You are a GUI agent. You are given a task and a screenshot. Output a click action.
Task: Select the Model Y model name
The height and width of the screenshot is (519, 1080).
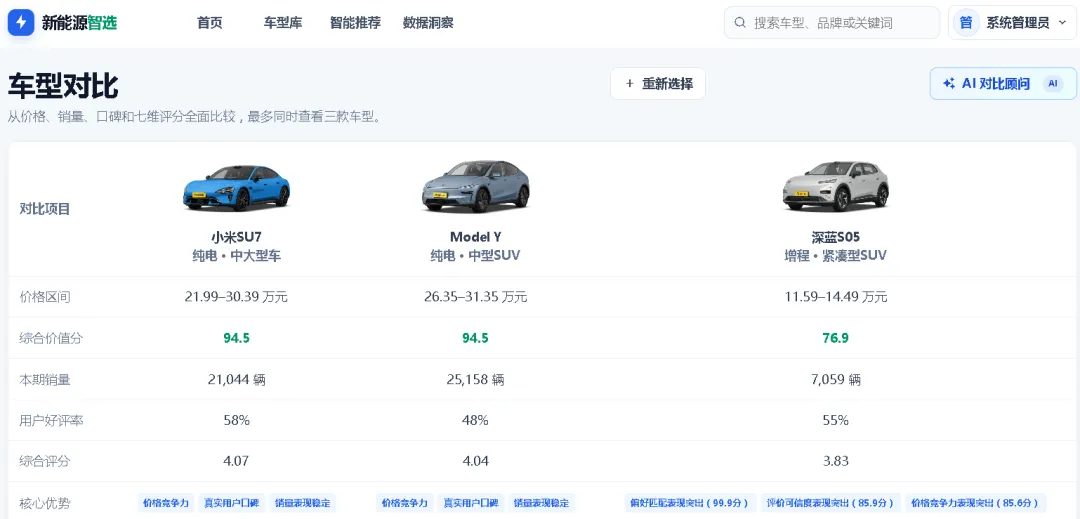click(475, 237)
